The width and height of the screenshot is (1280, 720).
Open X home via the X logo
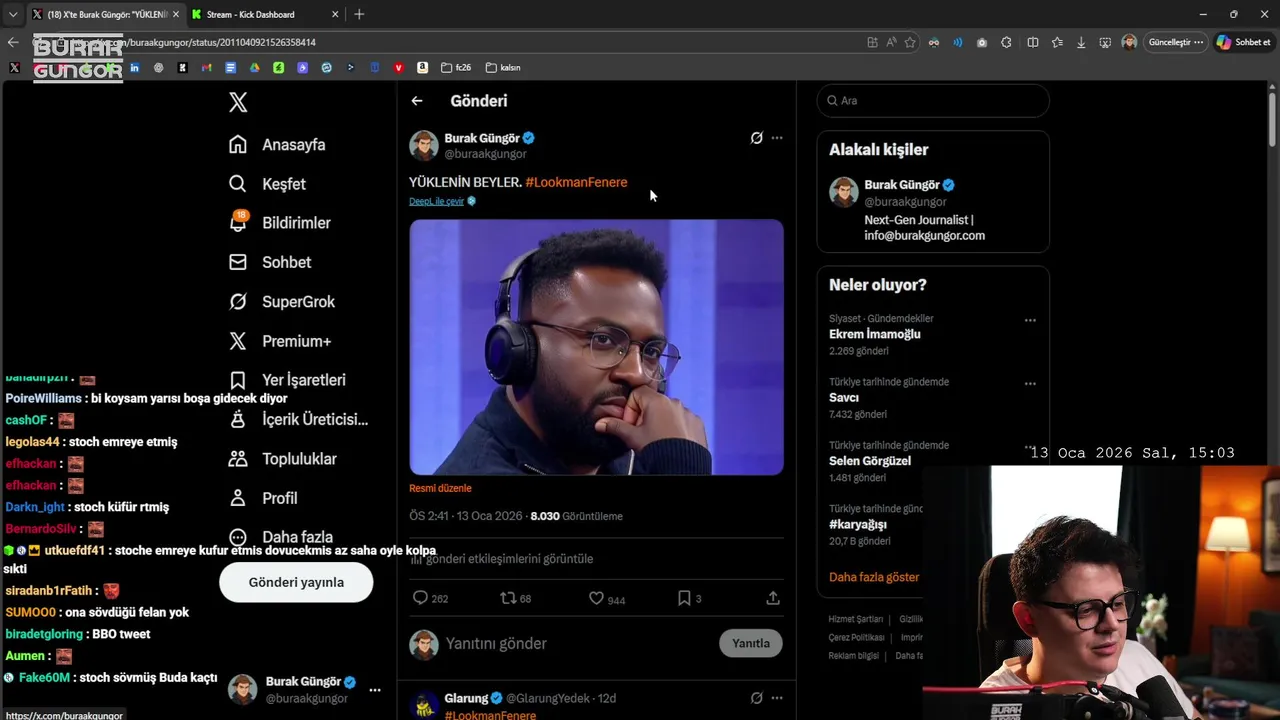238,102
